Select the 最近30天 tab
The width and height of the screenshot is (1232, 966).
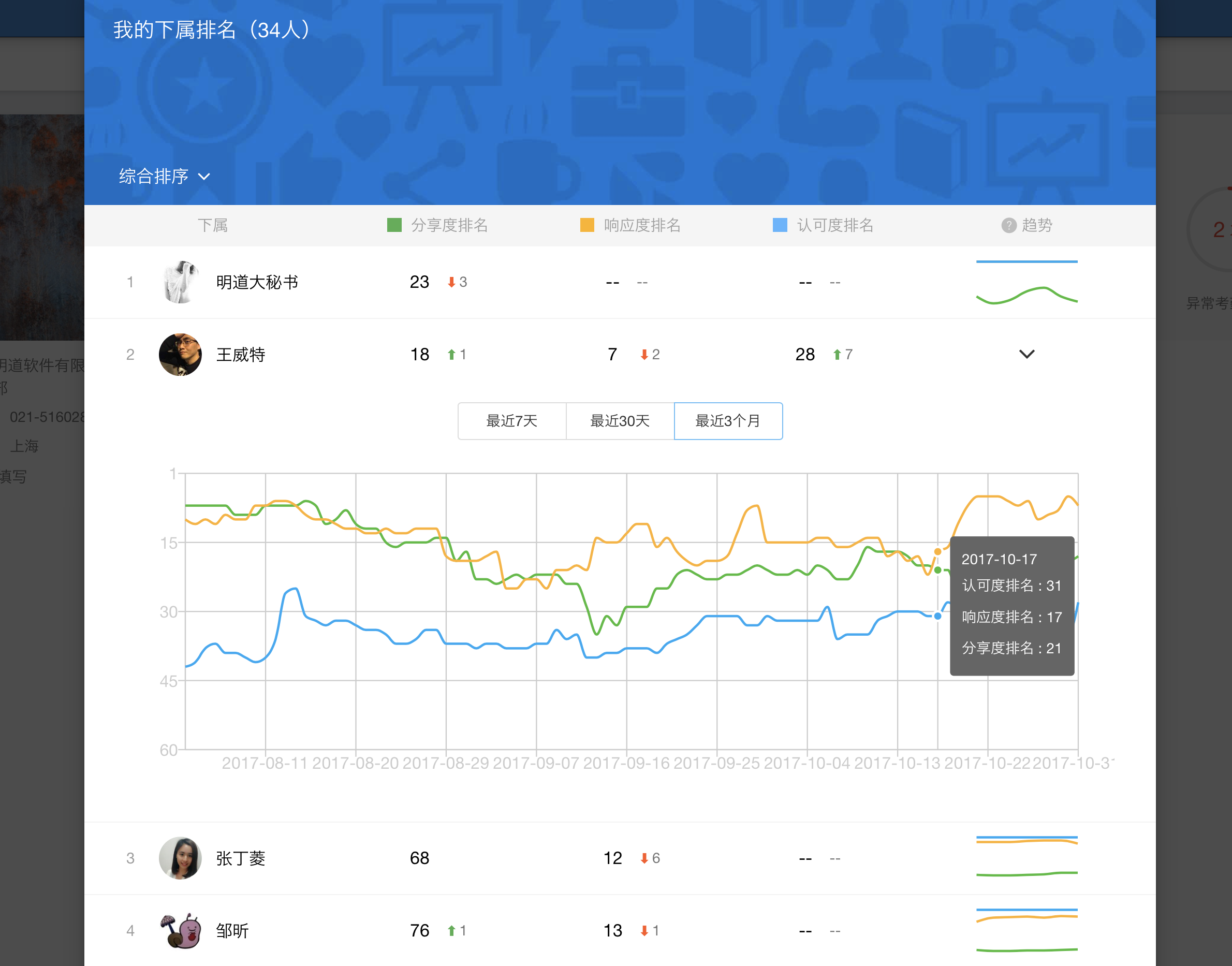coord(620,421)
